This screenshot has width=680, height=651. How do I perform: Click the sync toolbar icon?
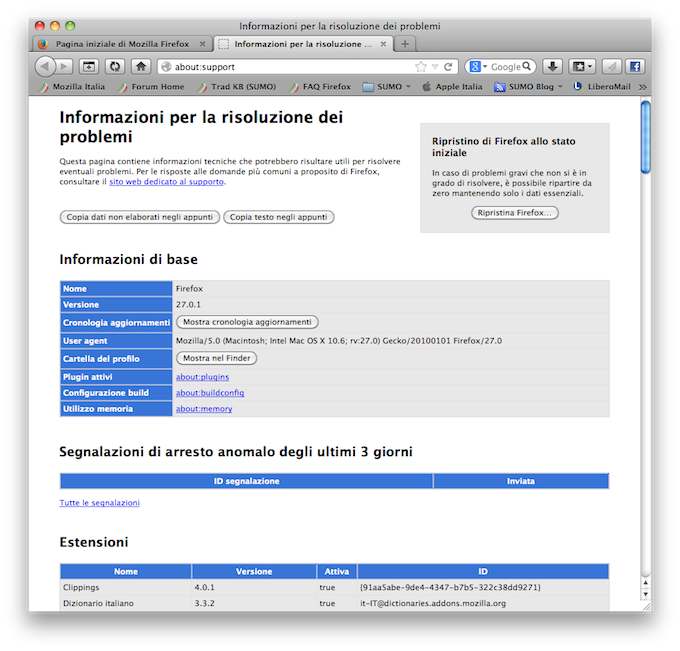tap(115, 66)
